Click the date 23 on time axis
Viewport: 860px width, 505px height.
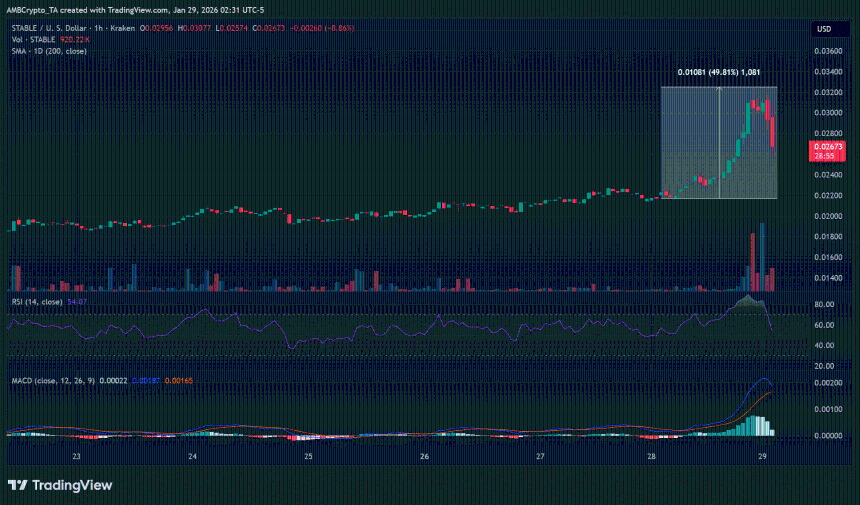[77, 455]
